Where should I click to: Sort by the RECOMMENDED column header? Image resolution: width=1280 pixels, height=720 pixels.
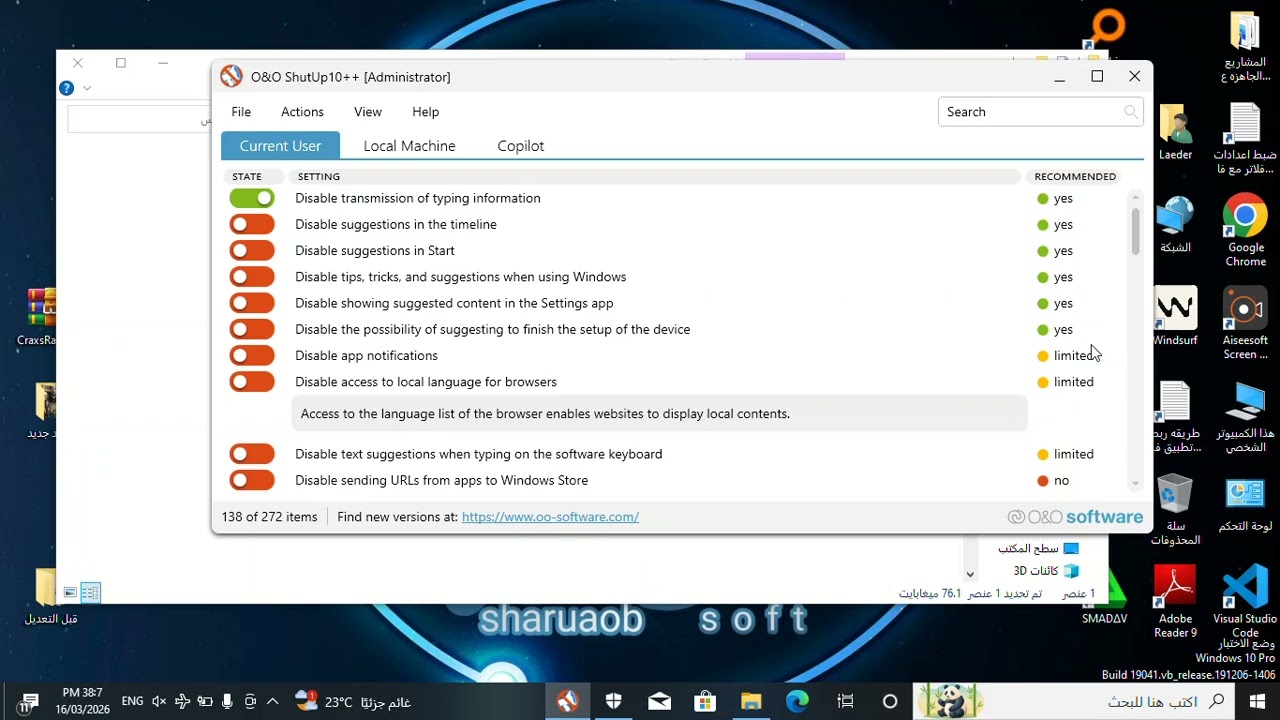pyautogui.click(x=1075, y=176)
